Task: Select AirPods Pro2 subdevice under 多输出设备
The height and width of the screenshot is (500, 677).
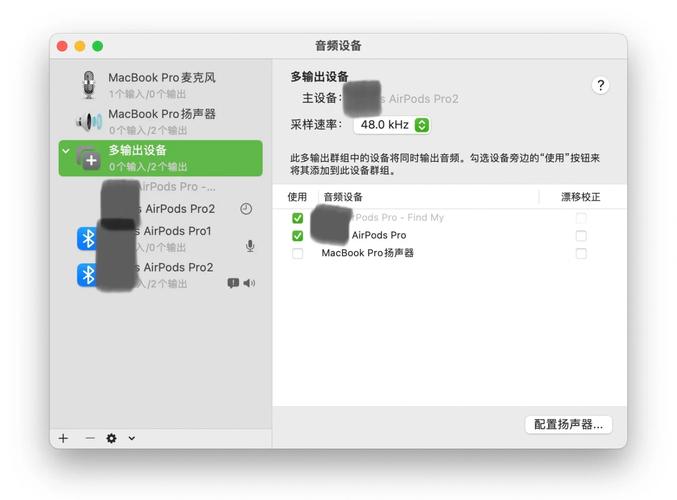Action: click(x=160, y=209)
